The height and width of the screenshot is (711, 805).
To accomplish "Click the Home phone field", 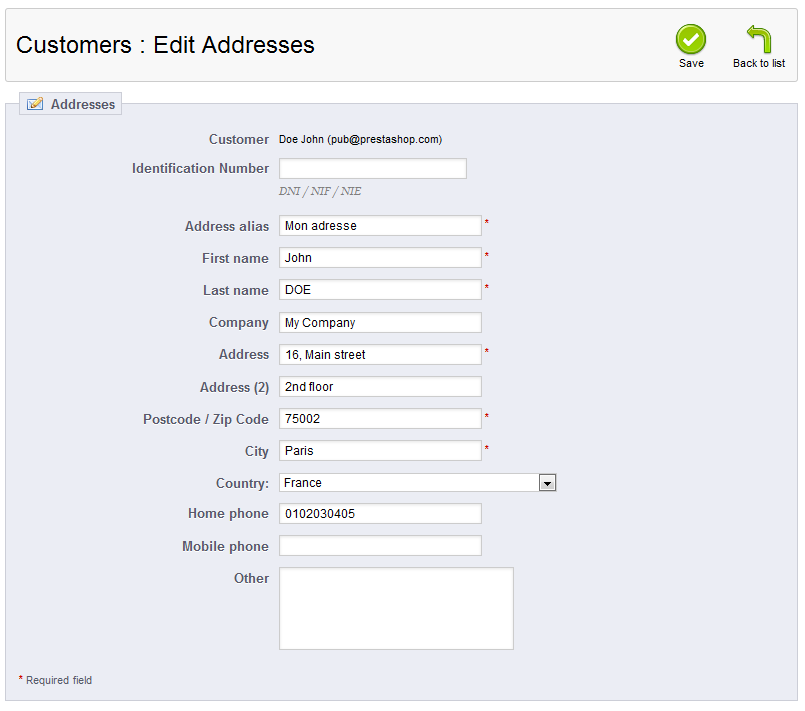I will [380, 514].
